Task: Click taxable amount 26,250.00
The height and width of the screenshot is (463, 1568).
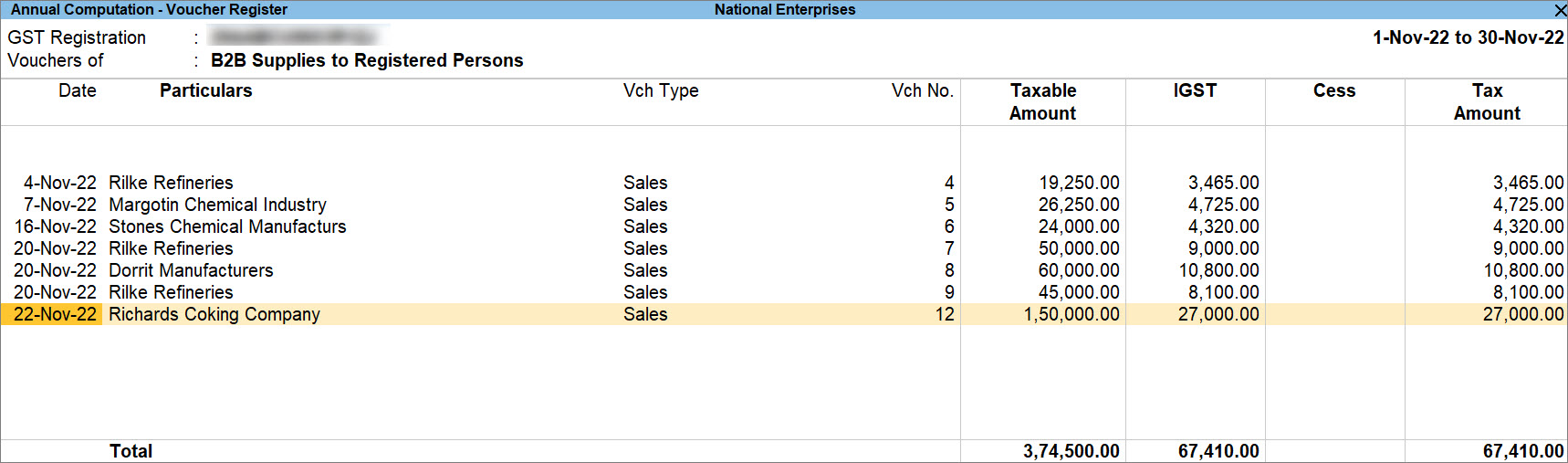Action: [1079, 205]
